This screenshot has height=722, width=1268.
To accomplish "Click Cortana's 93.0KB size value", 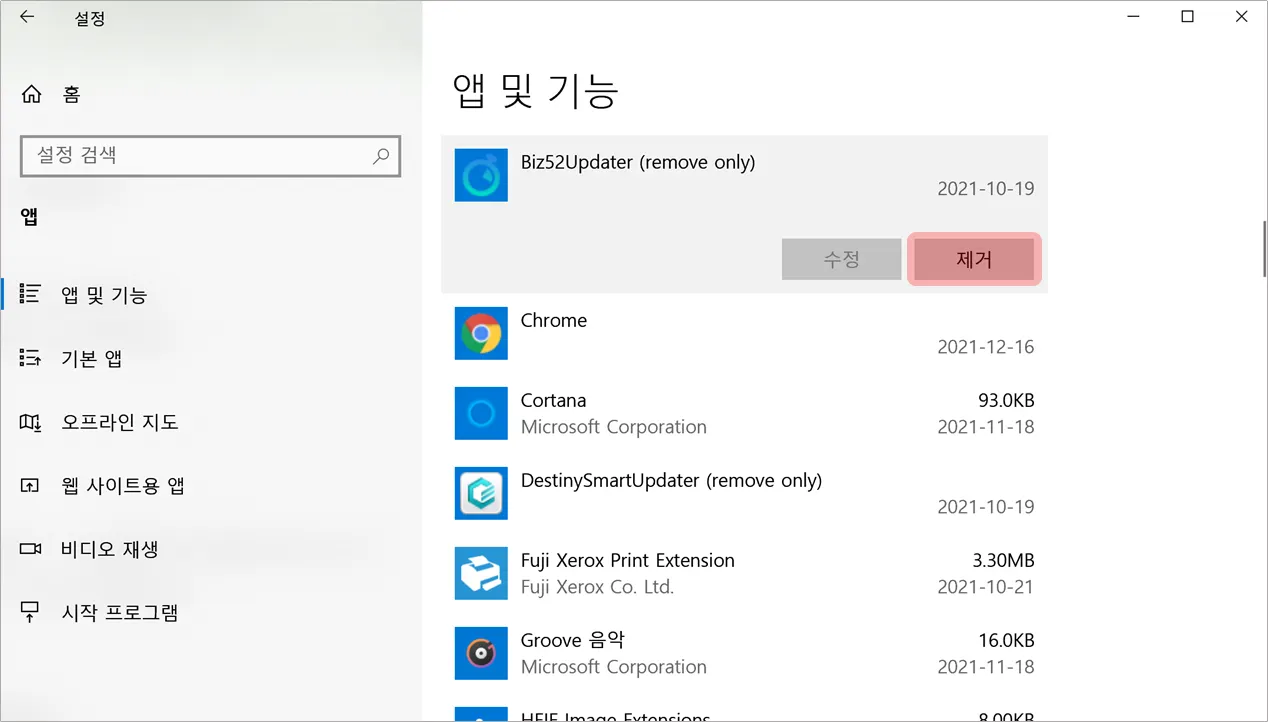I will (x=1006, y=400).
